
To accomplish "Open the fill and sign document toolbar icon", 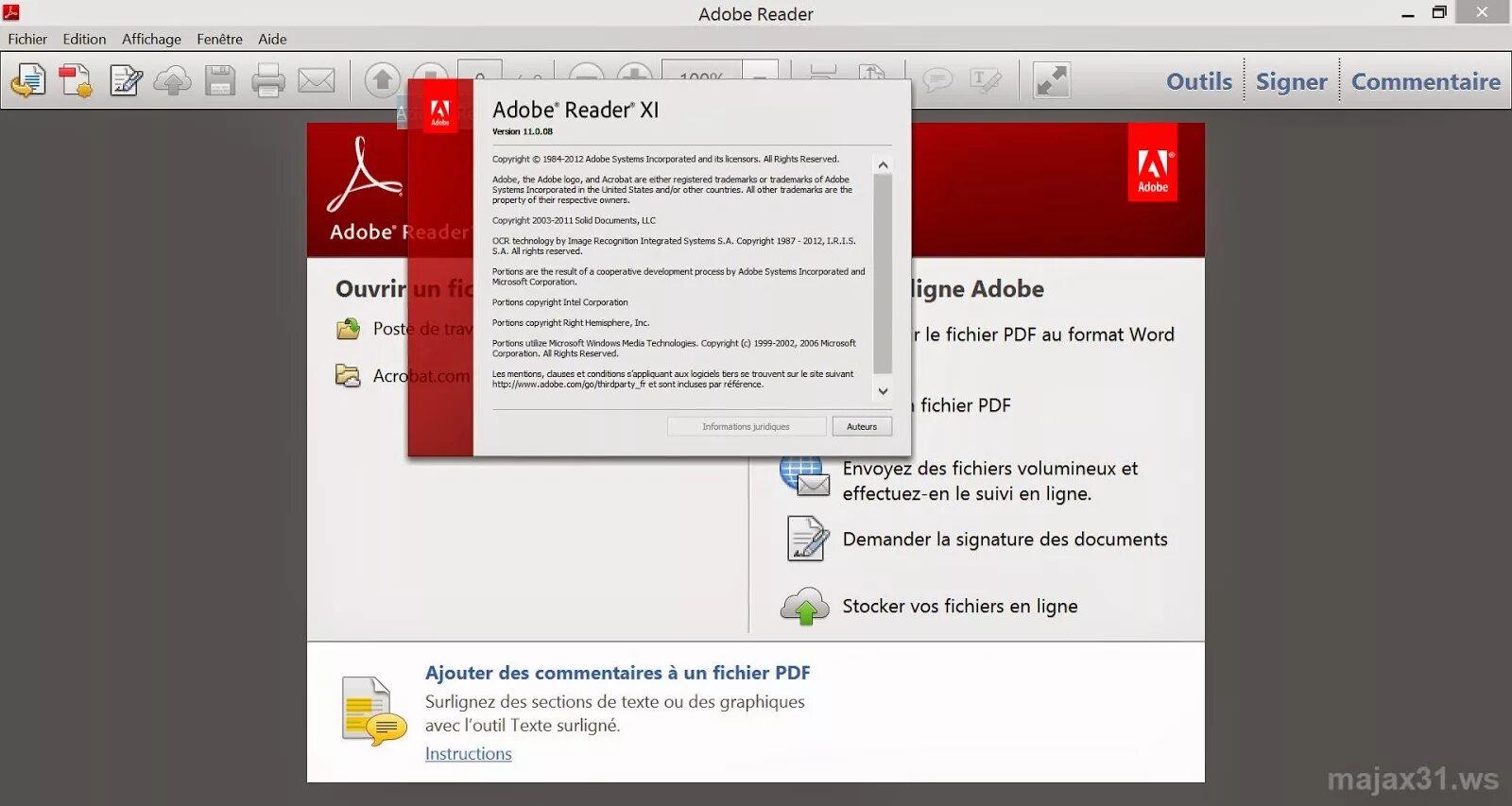I will [126, 81].
